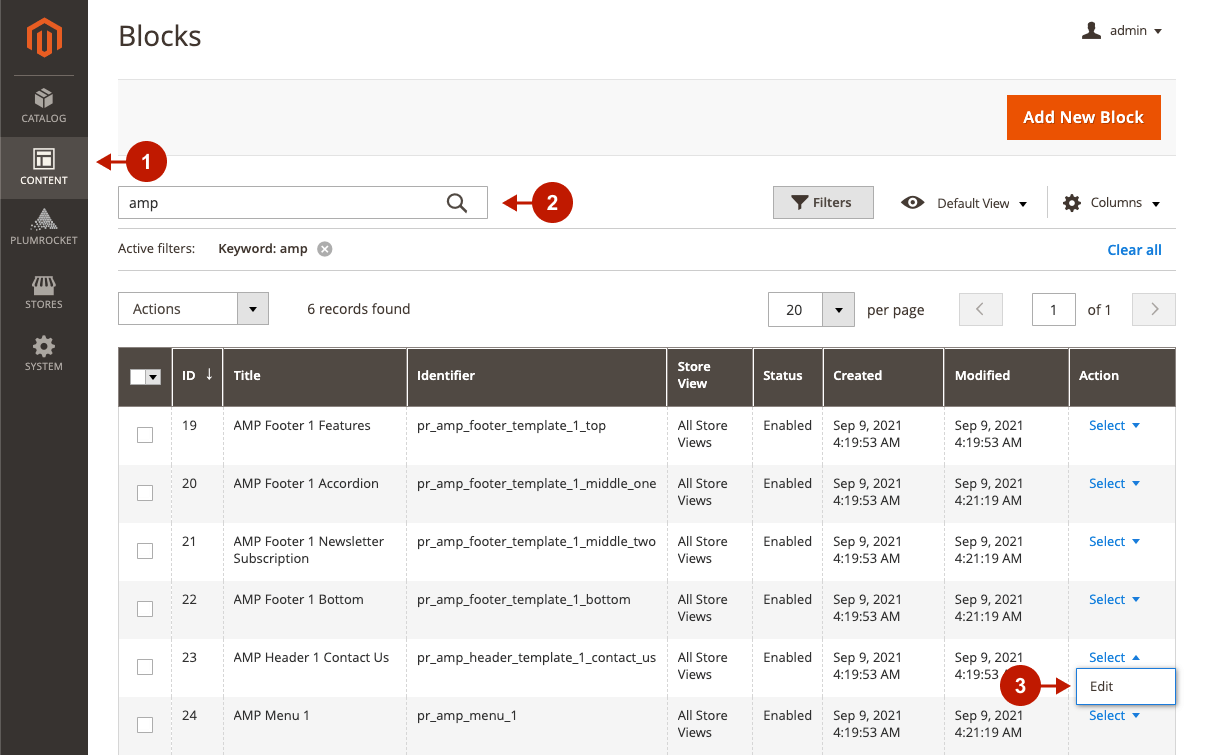The image size is (1206, 755).
Task: Expand the Actions dropdown
Action: pos(193,309)
